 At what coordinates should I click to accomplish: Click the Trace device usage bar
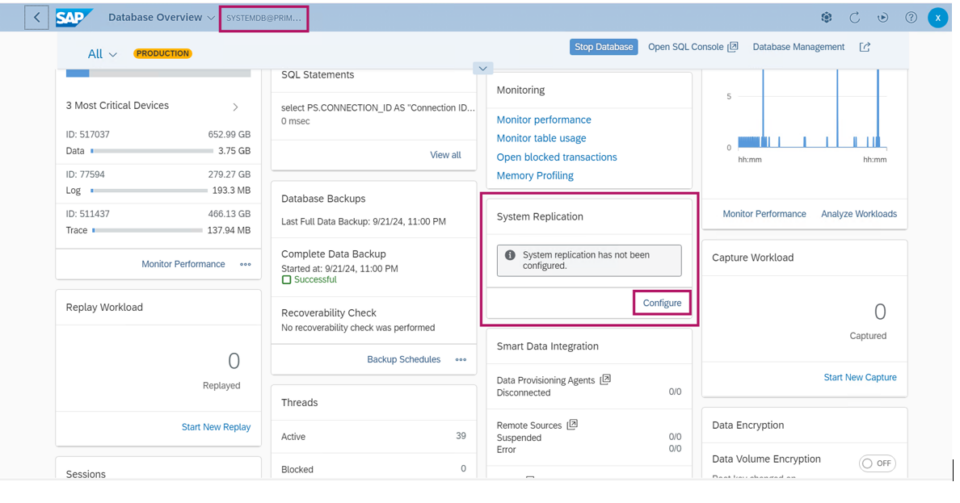(147, 230)
